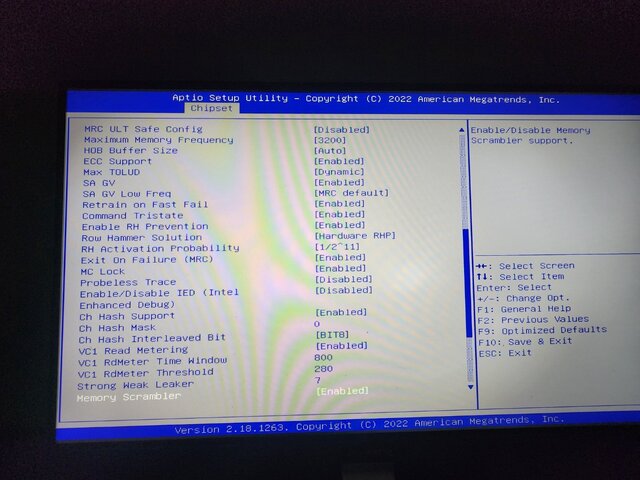Disable Enable RH Prevention setting
640x480 pixels.
[x=340, y=225]
